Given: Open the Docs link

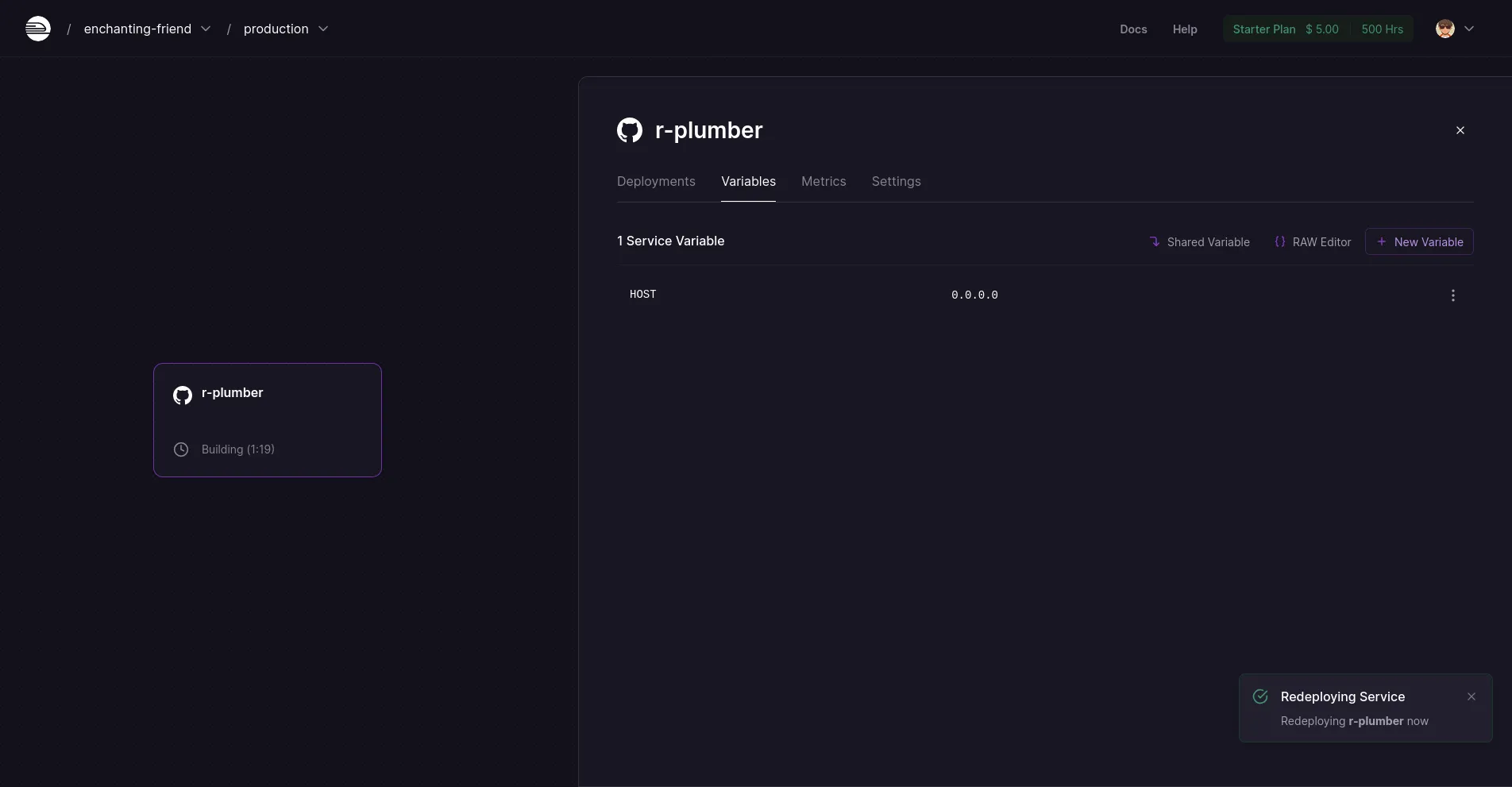Looking at the screenshot, I should point(1133,29).
